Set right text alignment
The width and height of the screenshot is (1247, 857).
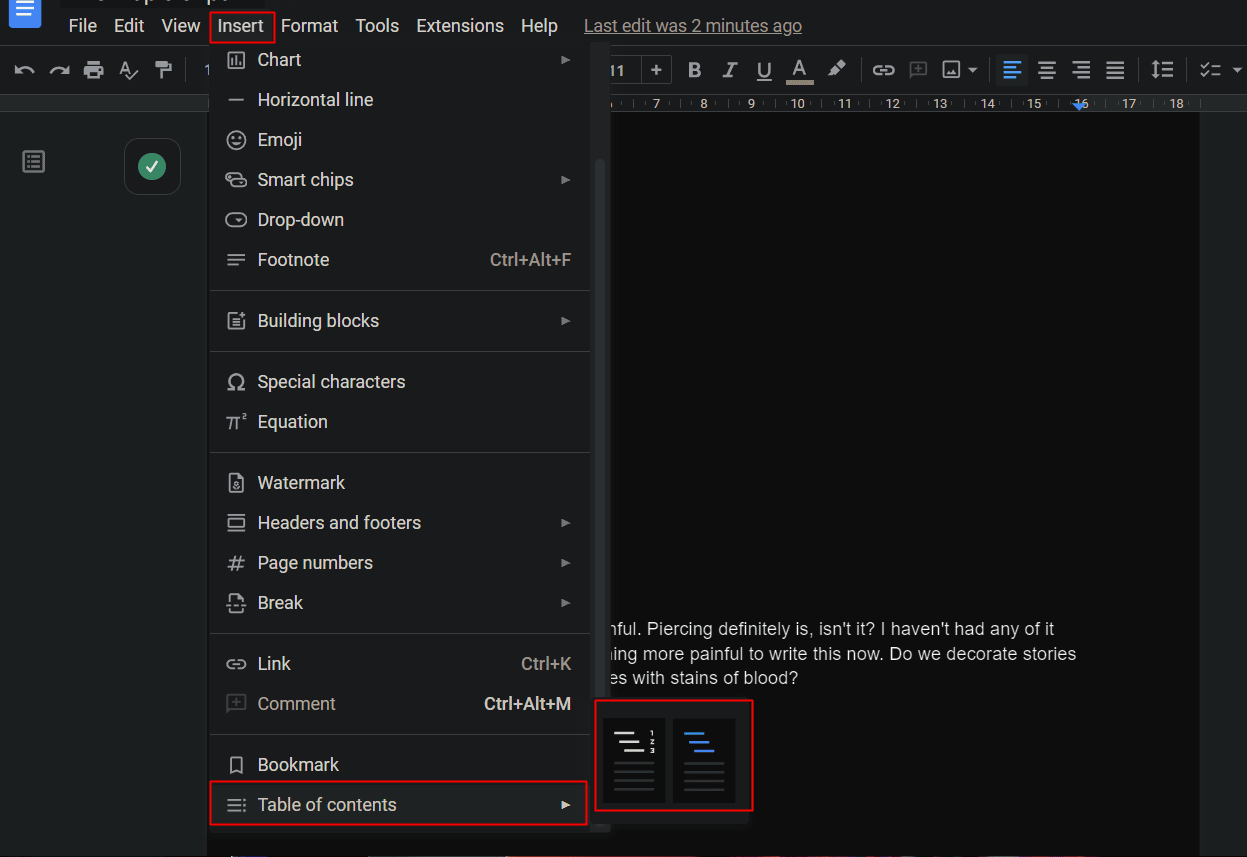1081,70
